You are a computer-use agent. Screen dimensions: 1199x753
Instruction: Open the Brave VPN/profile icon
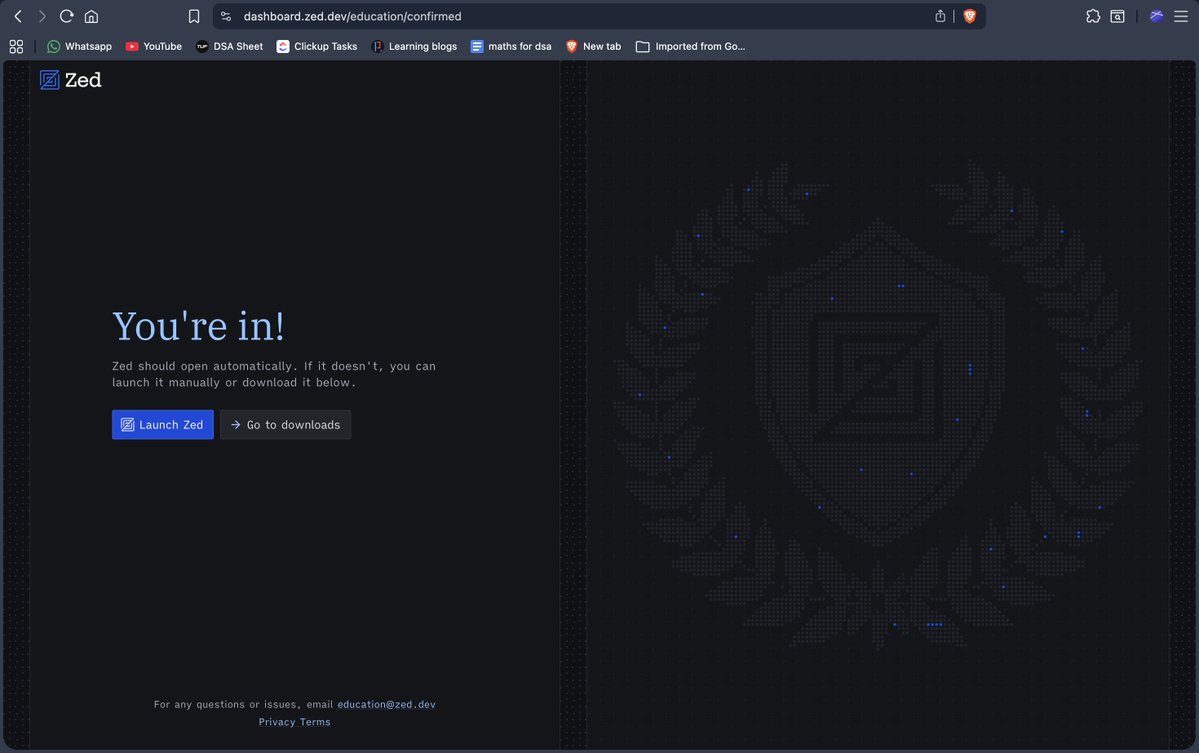click(x=1156, y=16)
